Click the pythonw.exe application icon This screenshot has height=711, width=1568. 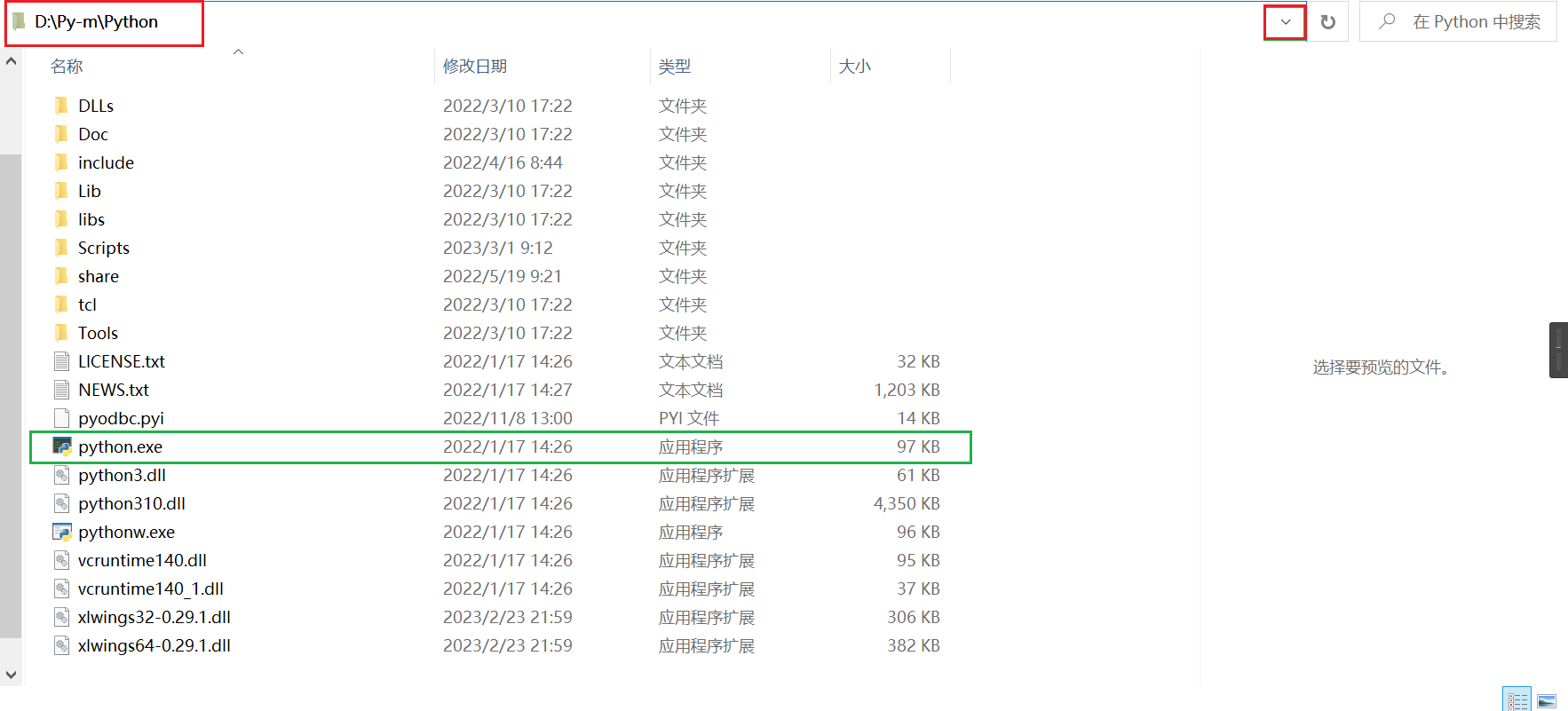62,532
